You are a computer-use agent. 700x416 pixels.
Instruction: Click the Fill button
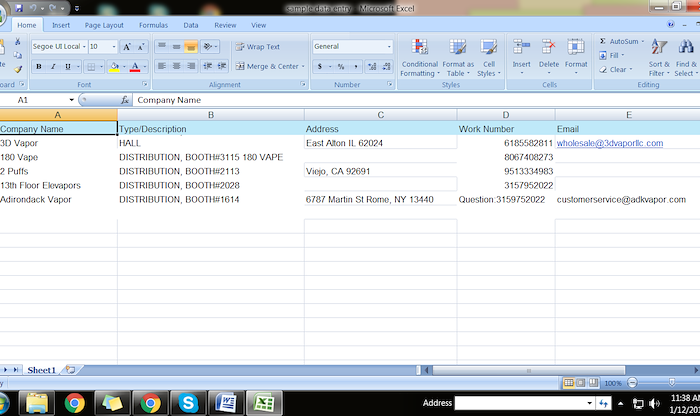pyautogui.click(x=612, y=55)
